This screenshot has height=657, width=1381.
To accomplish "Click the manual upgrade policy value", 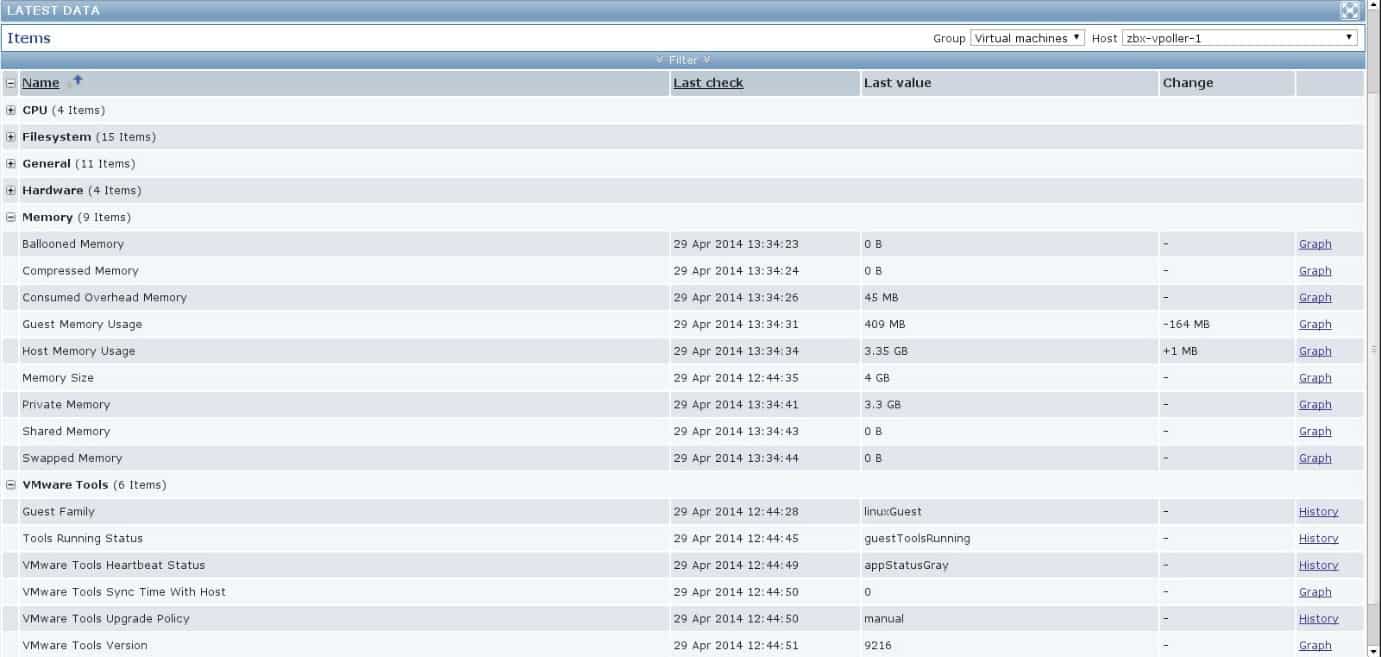I will pos(884,619).
